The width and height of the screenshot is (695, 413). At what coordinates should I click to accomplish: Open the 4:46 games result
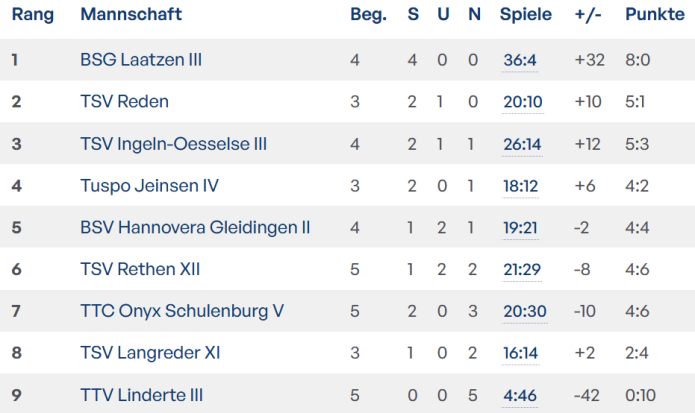520,396
